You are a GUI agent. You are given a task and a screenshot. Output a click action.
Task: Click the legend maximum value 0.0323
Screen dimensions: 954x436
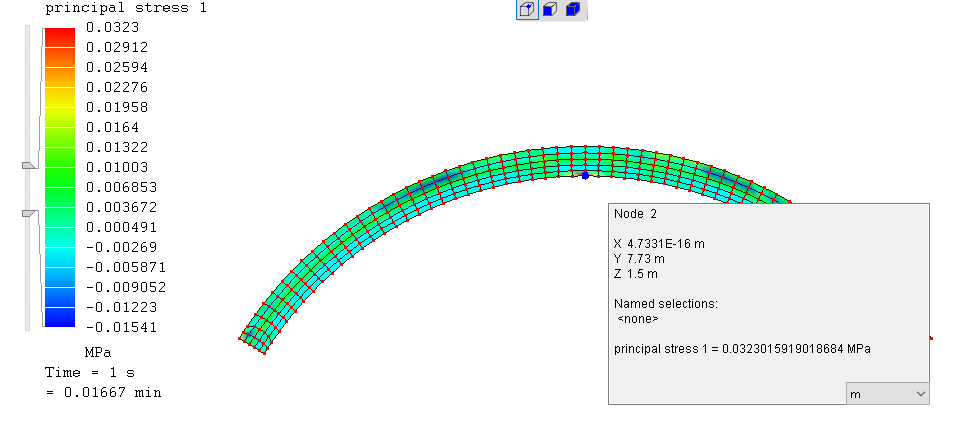coord(113,27)
